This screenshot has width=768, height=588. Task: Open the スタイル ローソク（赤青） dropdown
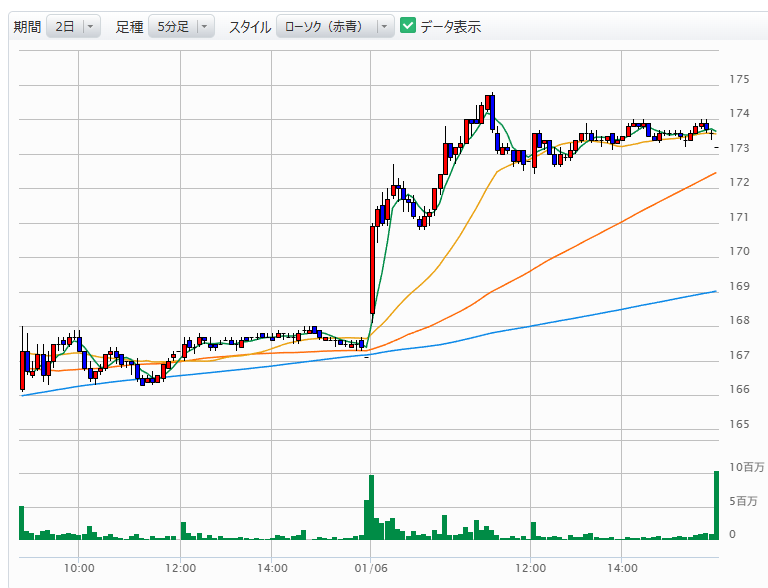[335, 27]
